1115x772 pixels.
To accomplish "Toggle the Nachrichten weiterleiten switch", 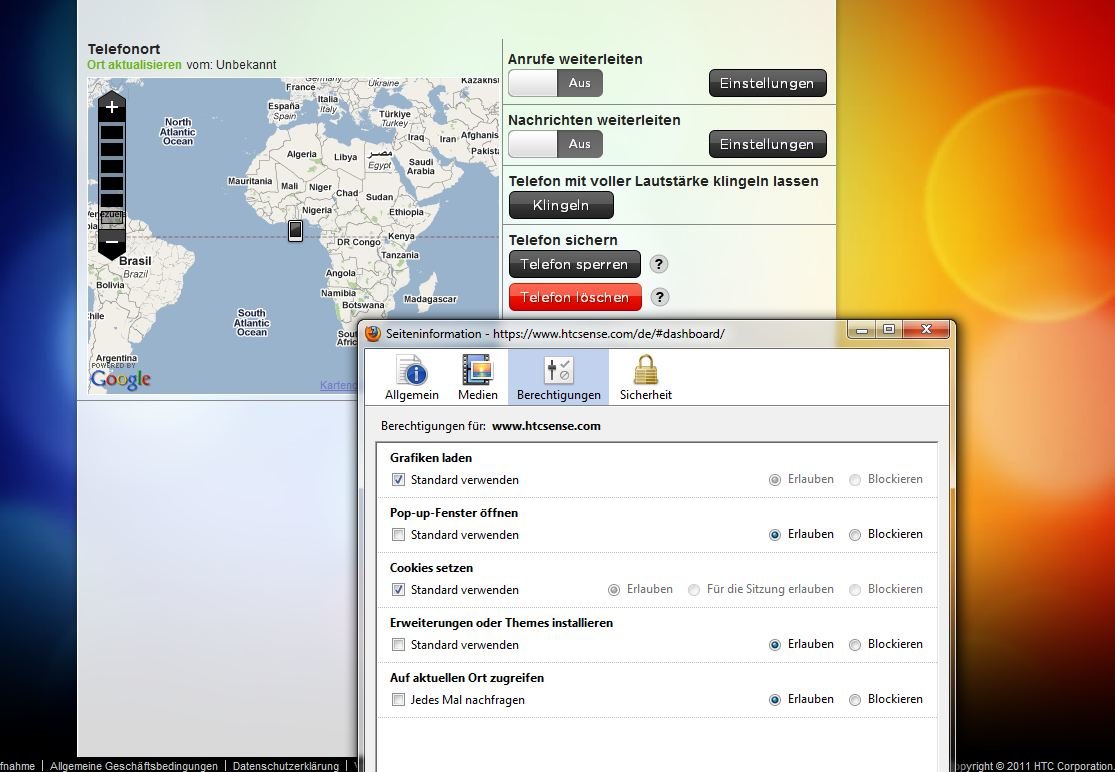I will (x=555, y=144).
